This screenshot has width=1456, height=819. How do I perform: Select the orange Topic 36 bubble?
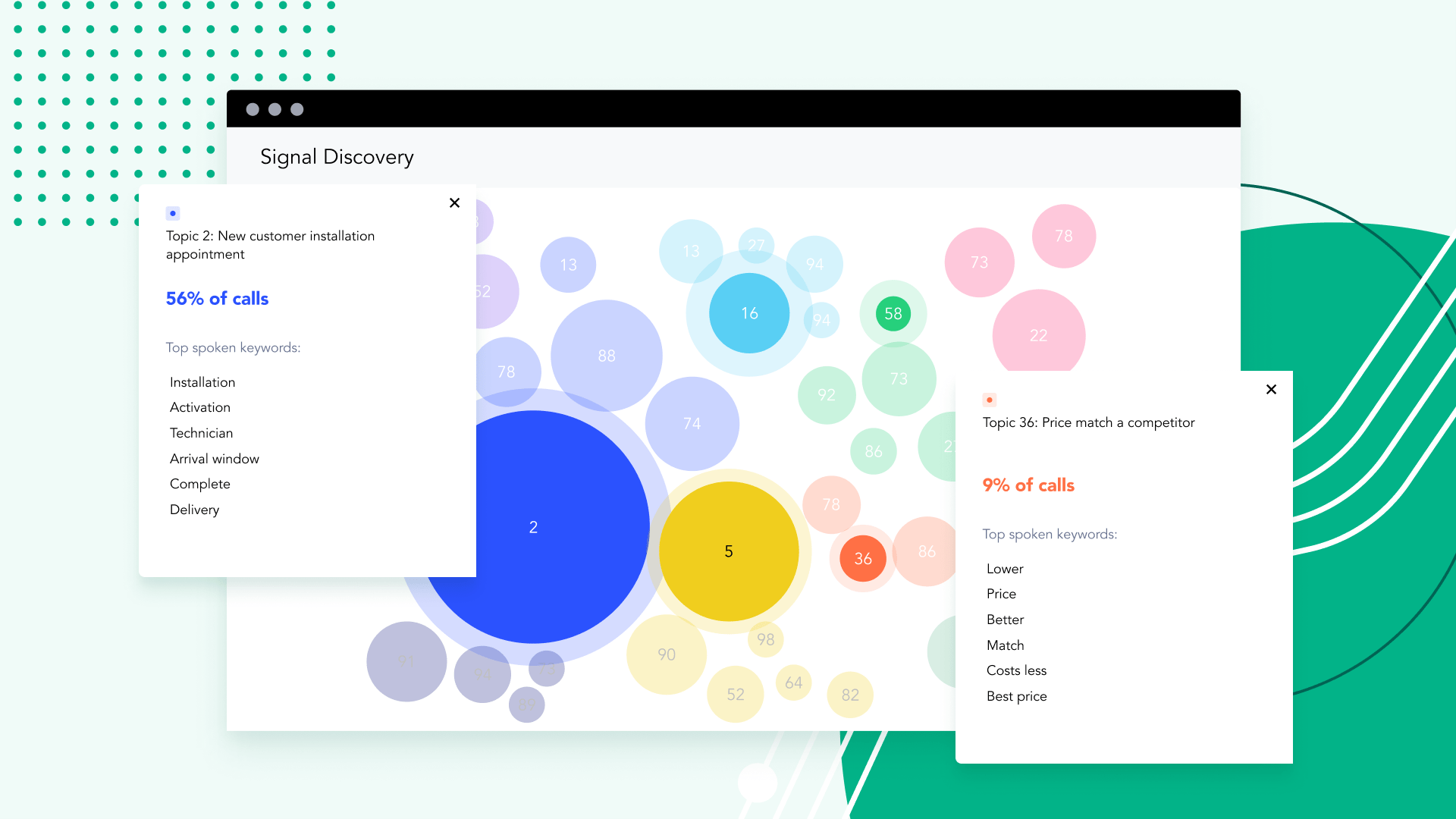coord(862,558)
